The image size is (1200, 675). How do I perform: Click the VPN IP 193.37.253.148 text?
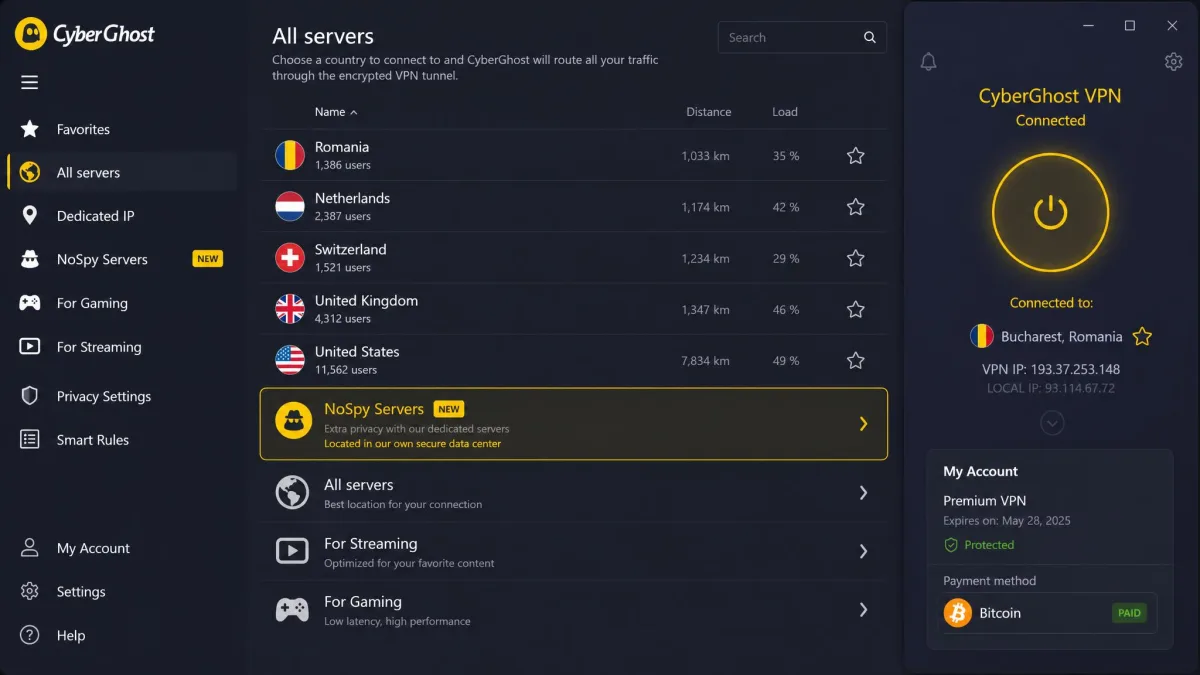coord(1051,369)
